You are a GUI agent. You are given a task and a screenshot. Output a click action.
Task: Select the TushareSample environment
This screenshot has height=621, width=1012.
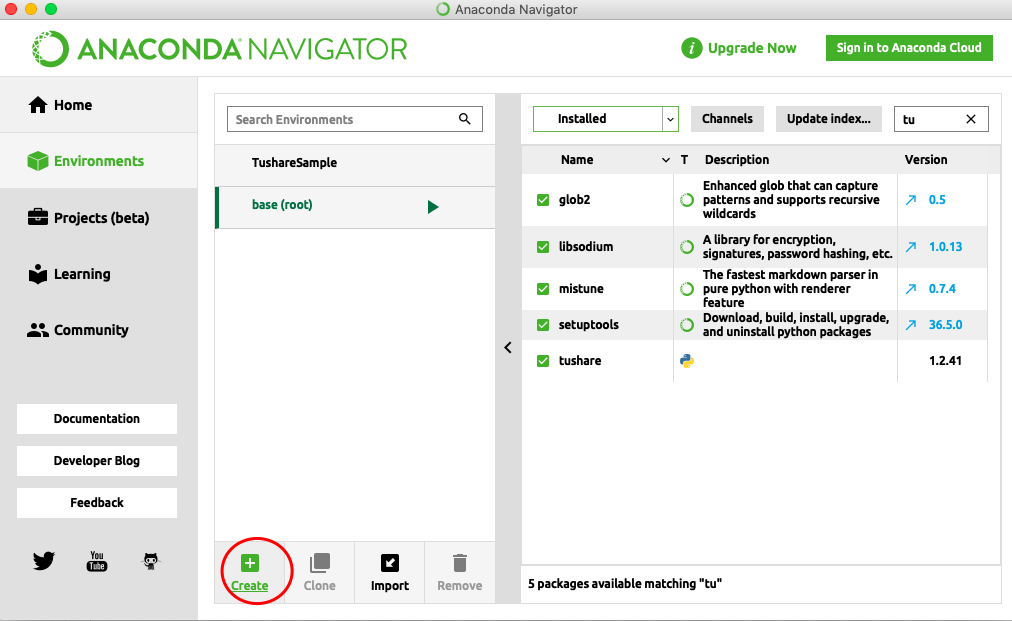point(355,163)
